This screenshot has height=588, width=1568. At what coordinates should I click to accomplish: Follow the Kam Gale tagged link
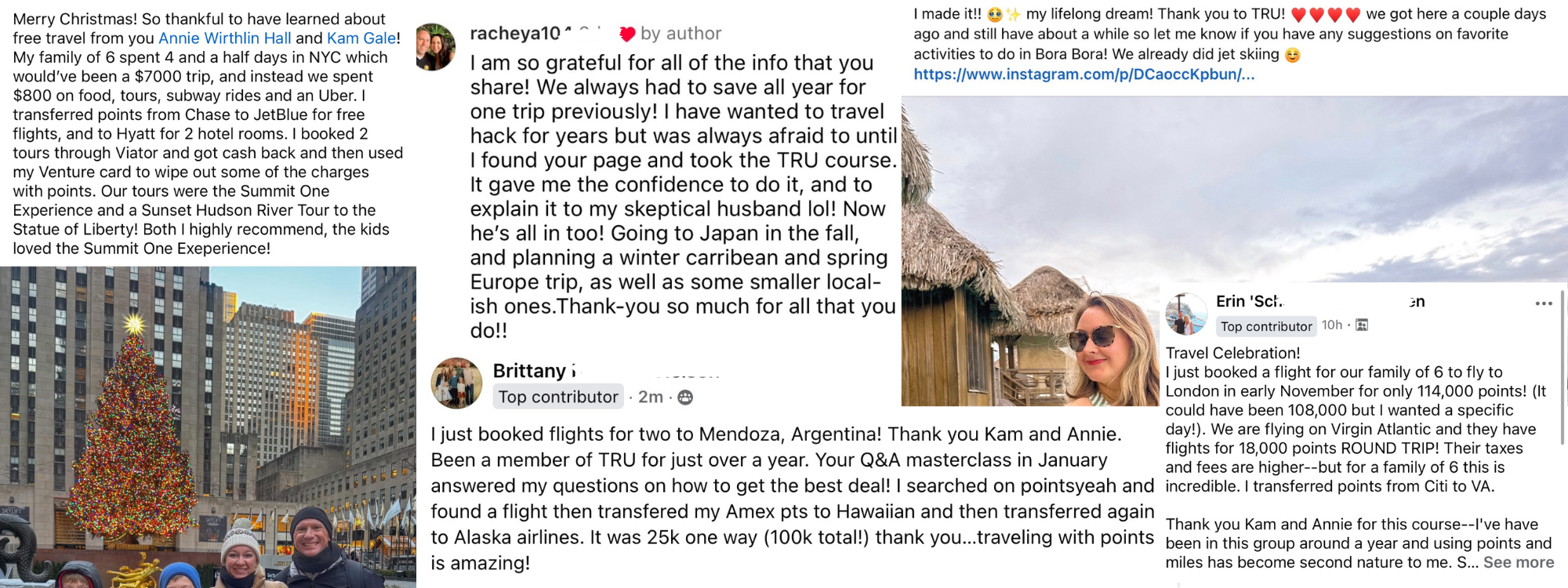(361, 38)
